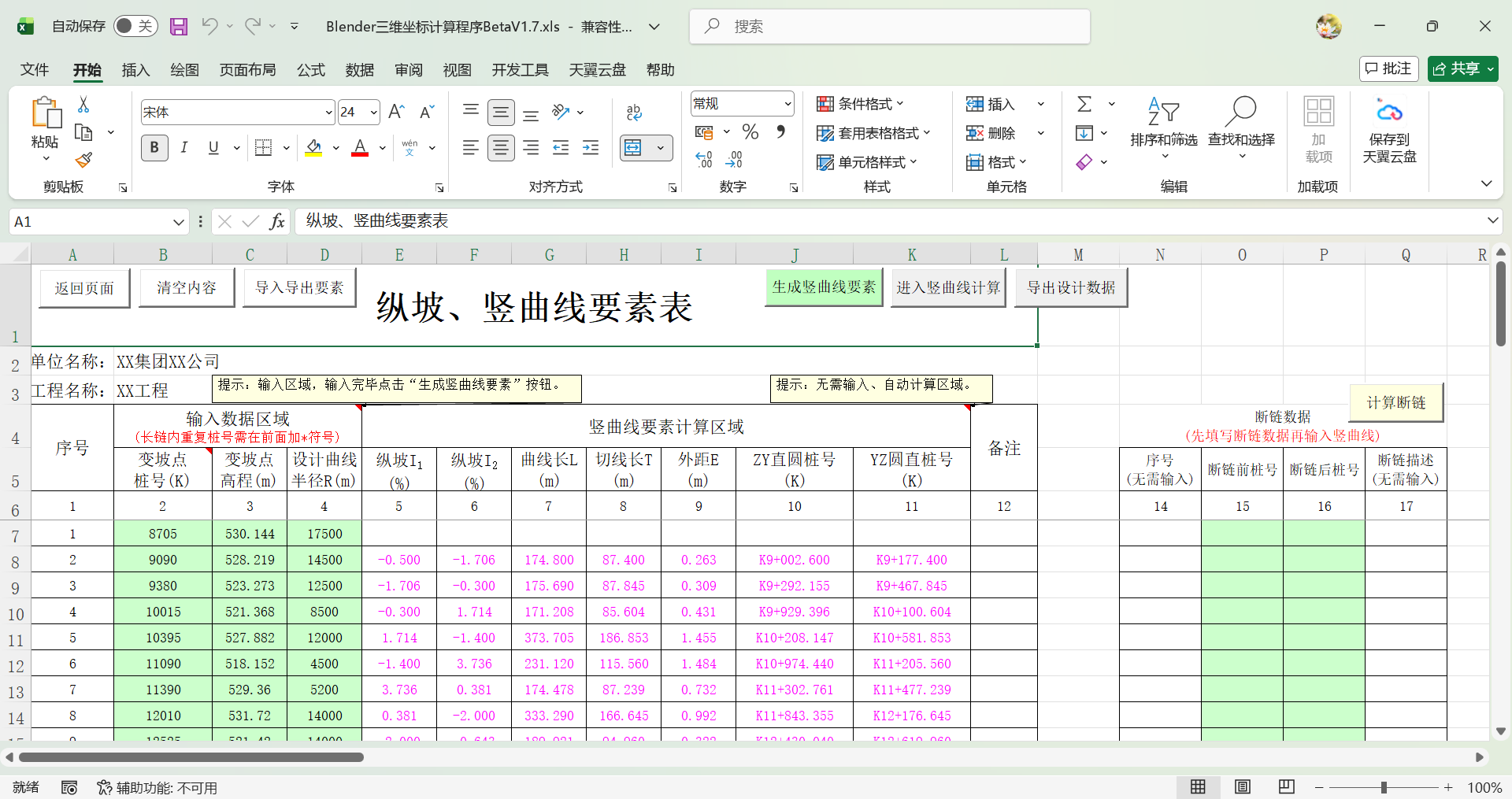This screenshot has height=799, width=1512.
Task: Expand the number format combo box
Action: pos(787,104)
